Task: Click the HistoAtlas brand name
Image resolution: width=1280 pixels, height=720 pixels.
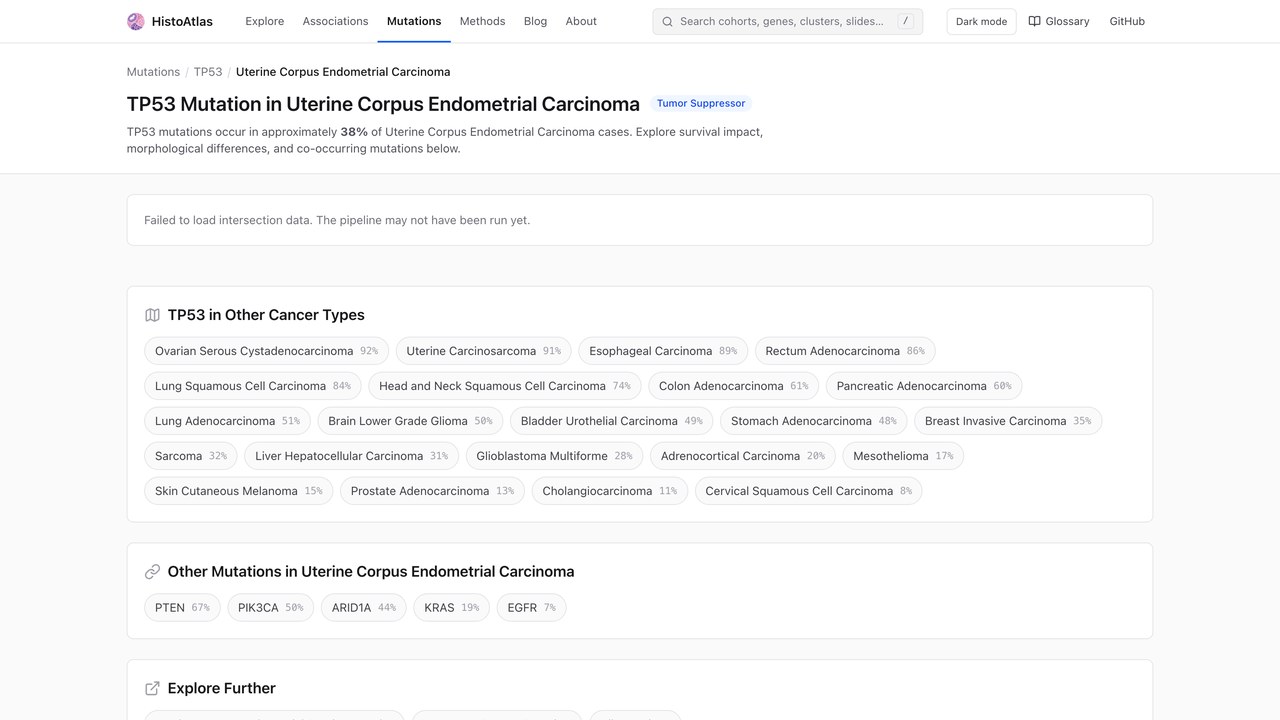Action: (182, 21)
